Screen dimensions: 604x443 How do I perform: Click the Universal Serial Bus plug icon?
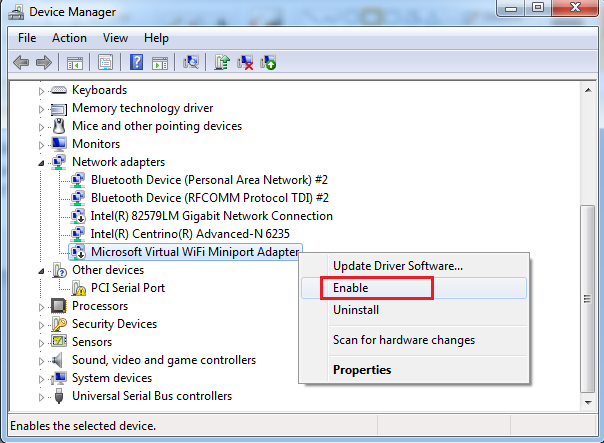tap(59, 396)
